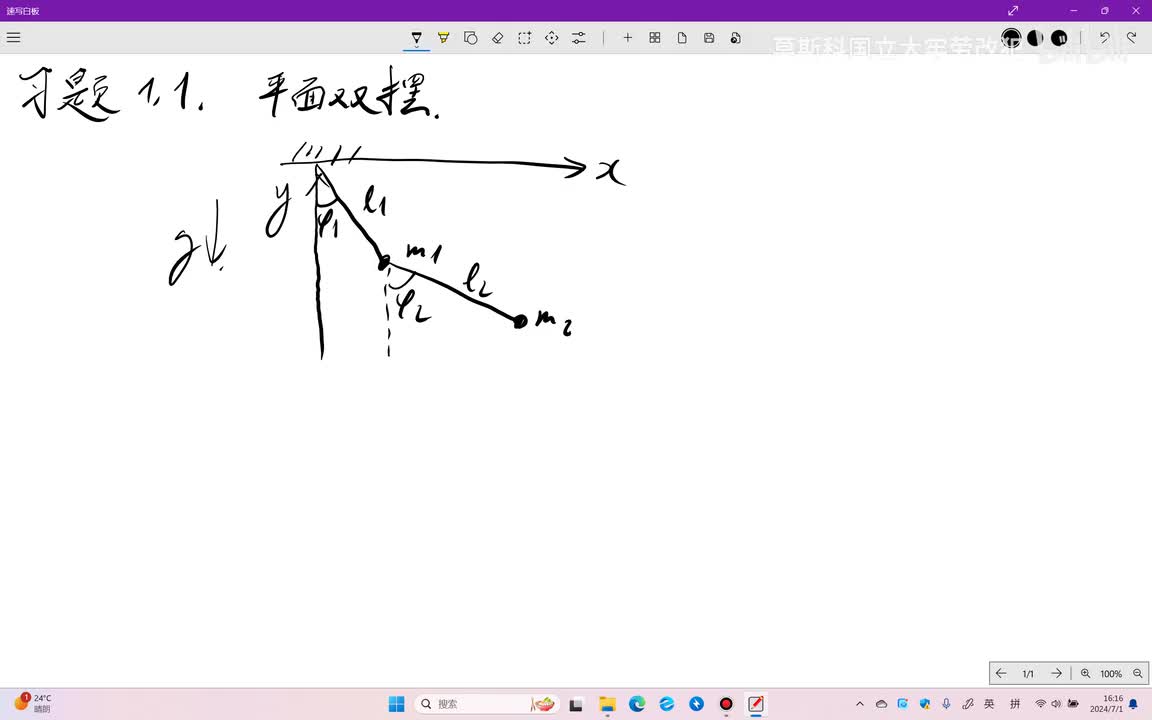The image size is (1152, 720).
Task: Select the first black pen preset
Action: pyautogui.click(x=1011, y=37)
